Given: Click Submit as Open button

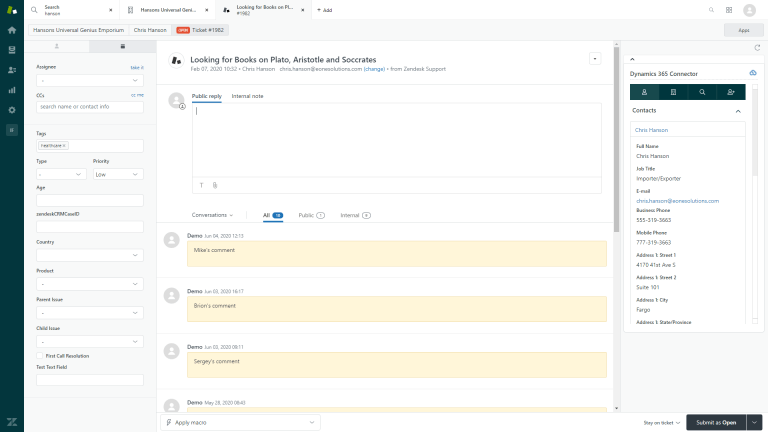Looking at the screenshot, I should click(716, 422).
